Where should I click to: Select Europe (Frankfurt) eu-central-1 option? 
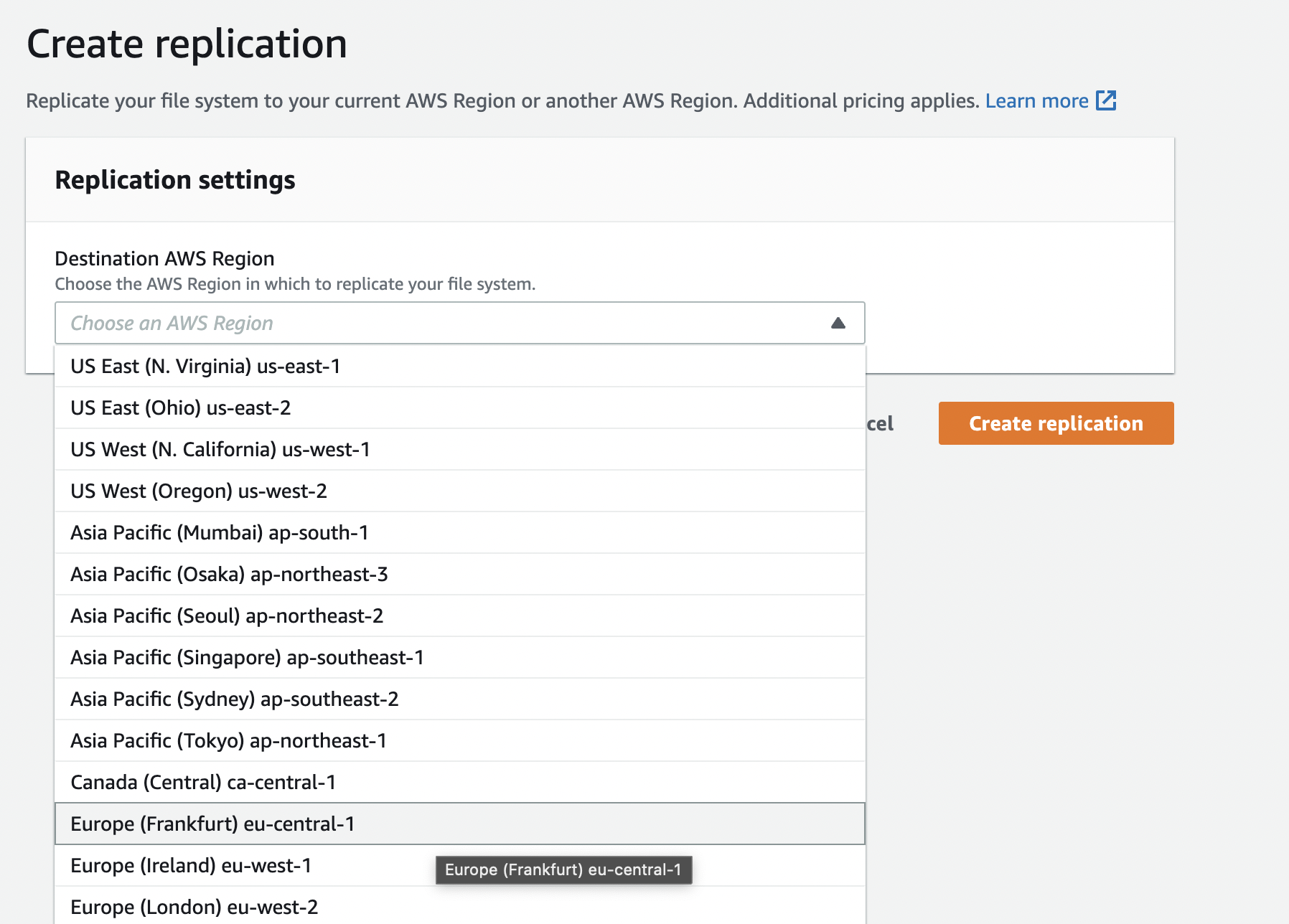coord(460,824)
